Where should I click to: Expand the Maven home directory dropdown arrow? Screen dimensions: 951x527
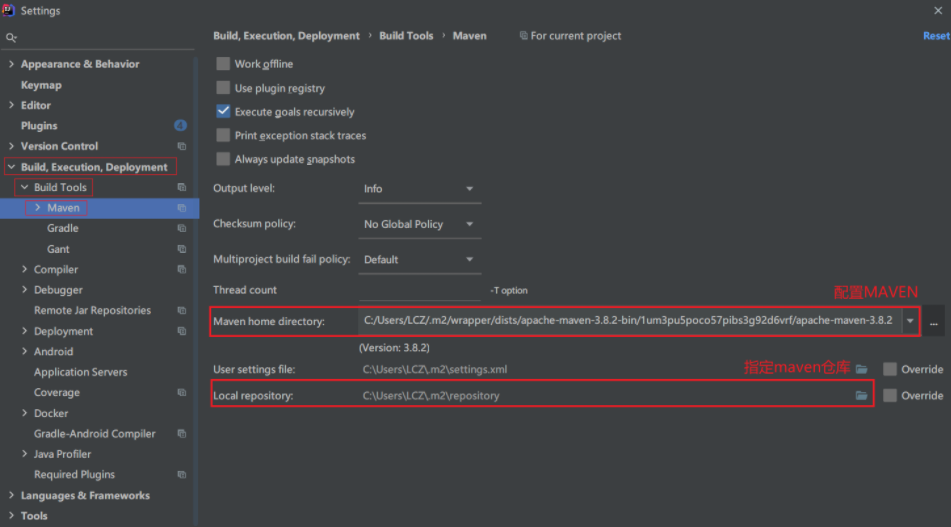[910, 321]
